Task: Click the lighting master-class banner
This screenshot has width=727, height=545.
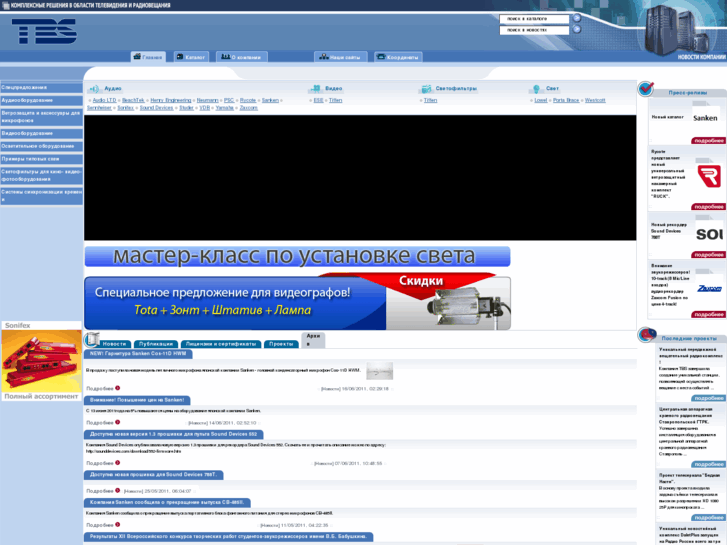Action: click(297, 256)
